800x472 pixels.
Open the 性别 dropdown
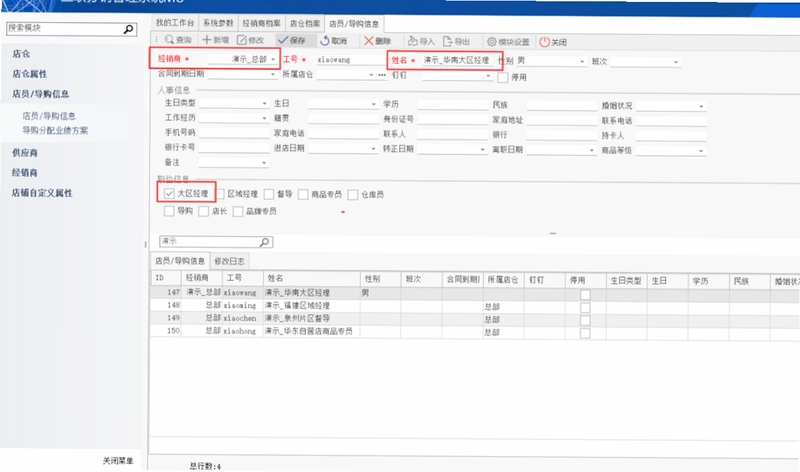[582, 61]
